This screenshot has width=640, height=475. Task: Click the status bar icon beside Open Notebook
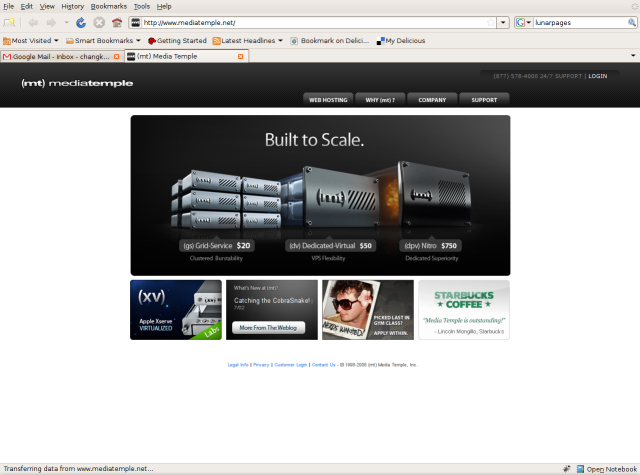click(x=567, y=469)
